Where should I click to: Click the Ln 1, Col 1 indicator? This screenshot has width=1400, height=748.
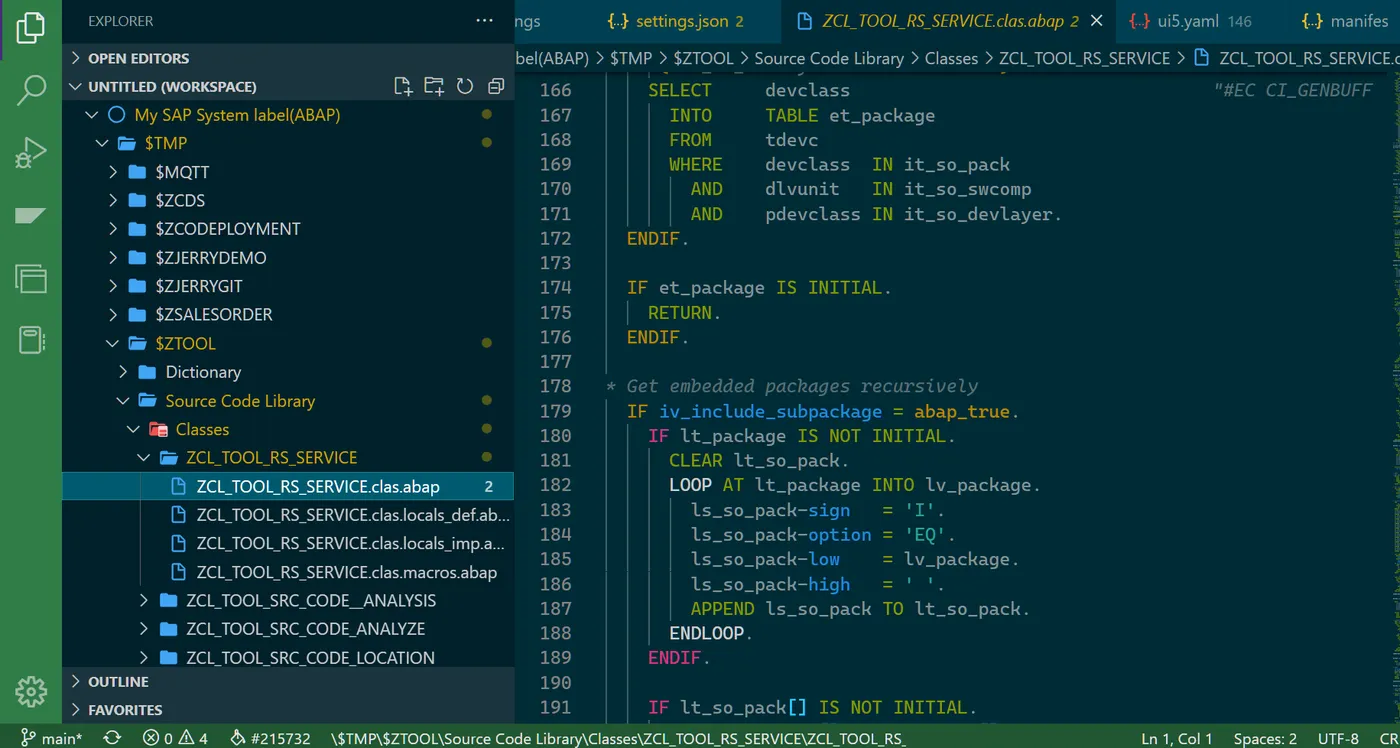1177,738
